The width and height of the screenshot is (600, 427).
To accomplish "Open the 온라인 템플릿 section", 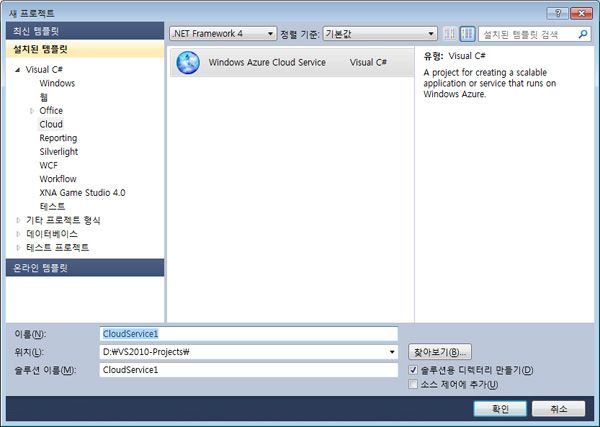I will pos(85,268).
